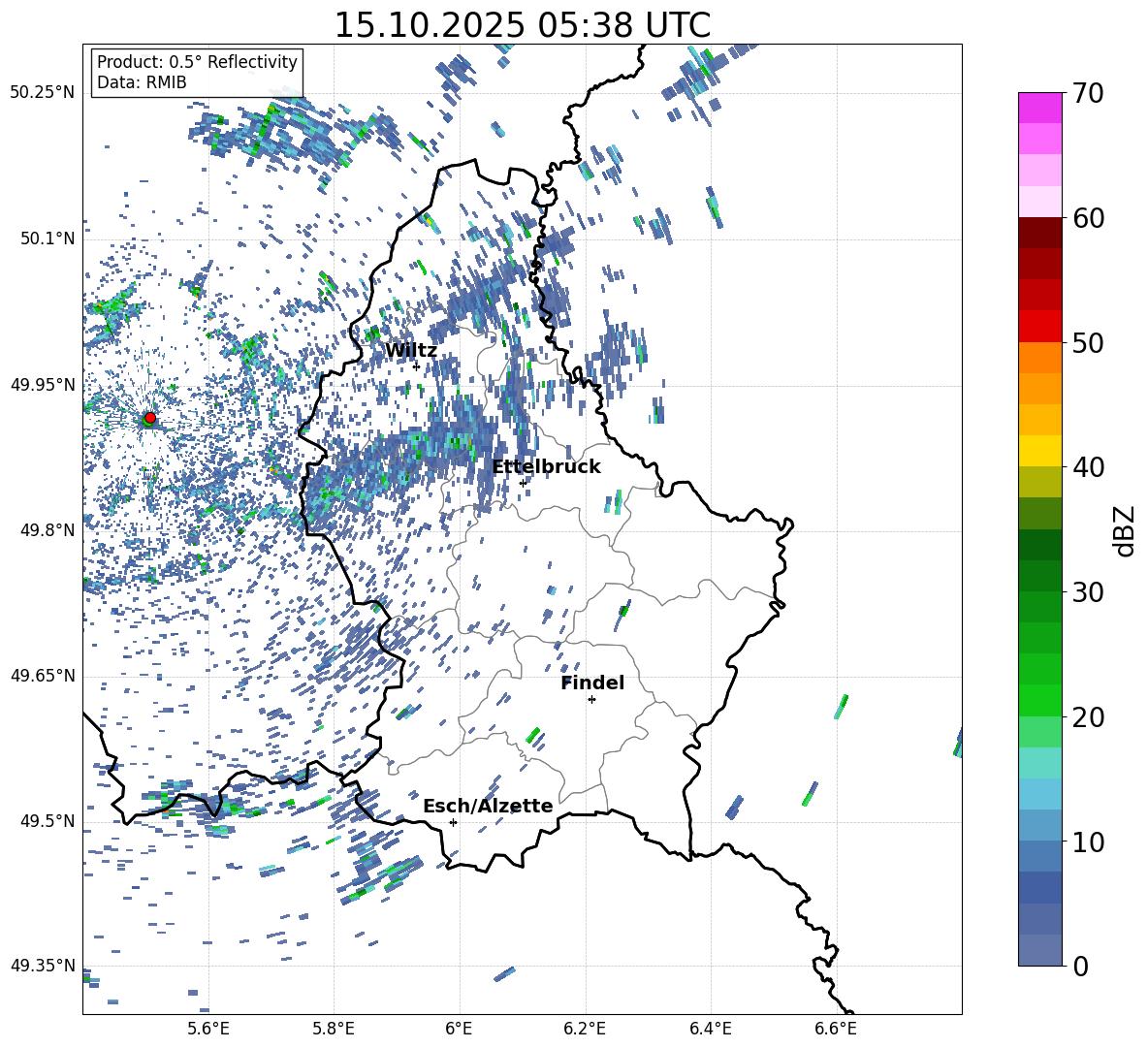The image size is (1148, 1048).
Task: Select the Esch/Alzette city label
Action: tap(488, 806)
